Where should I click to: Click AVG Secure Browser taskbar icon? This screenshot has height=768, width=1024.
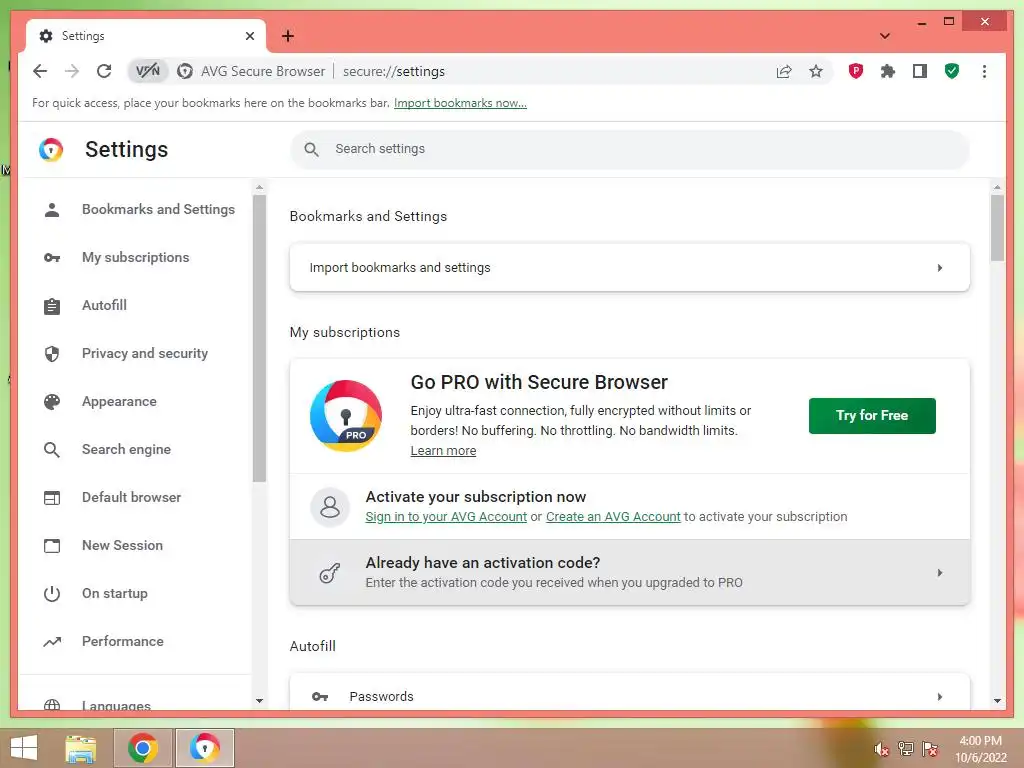click(x=204, y=748)
